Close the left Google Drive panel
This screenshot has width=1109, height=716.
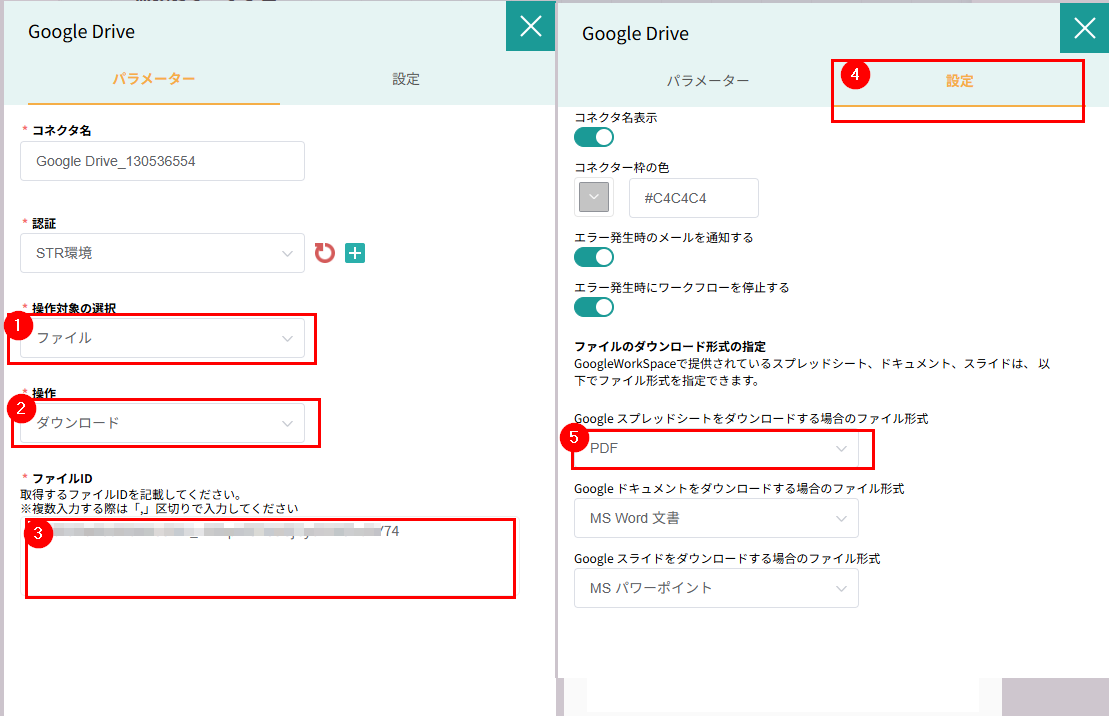(530, 26)
